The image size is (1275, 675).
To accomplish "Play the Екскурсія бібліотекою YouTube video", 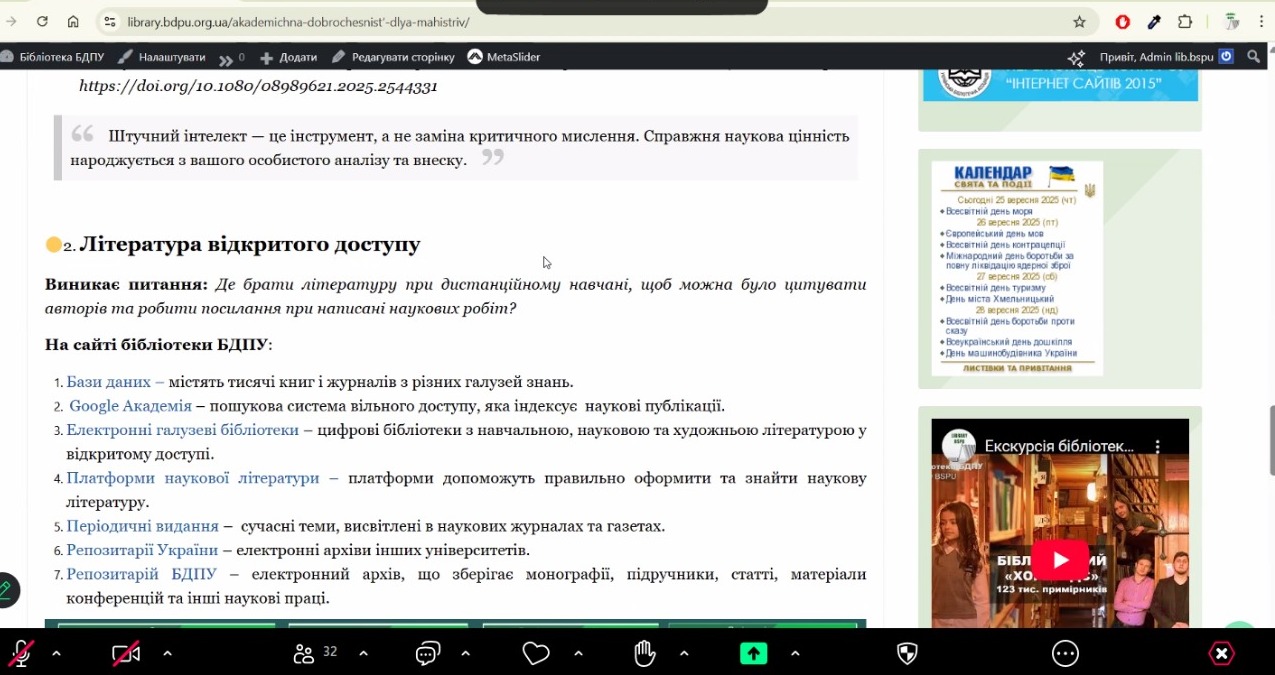I will coord(1060,559).
